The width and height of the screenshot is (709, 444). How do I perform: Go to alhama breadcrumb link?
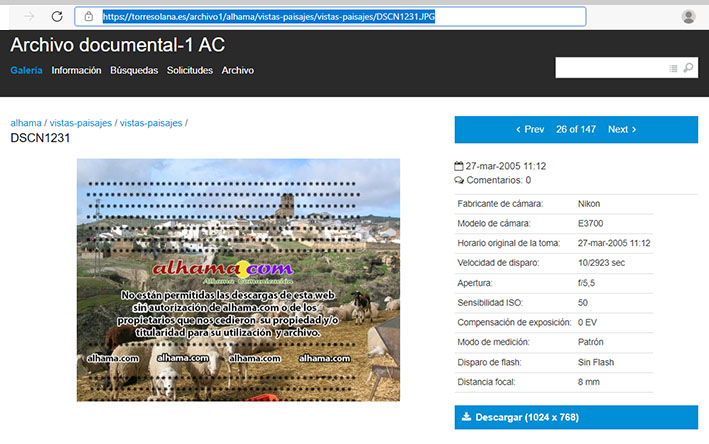point(26,123)
